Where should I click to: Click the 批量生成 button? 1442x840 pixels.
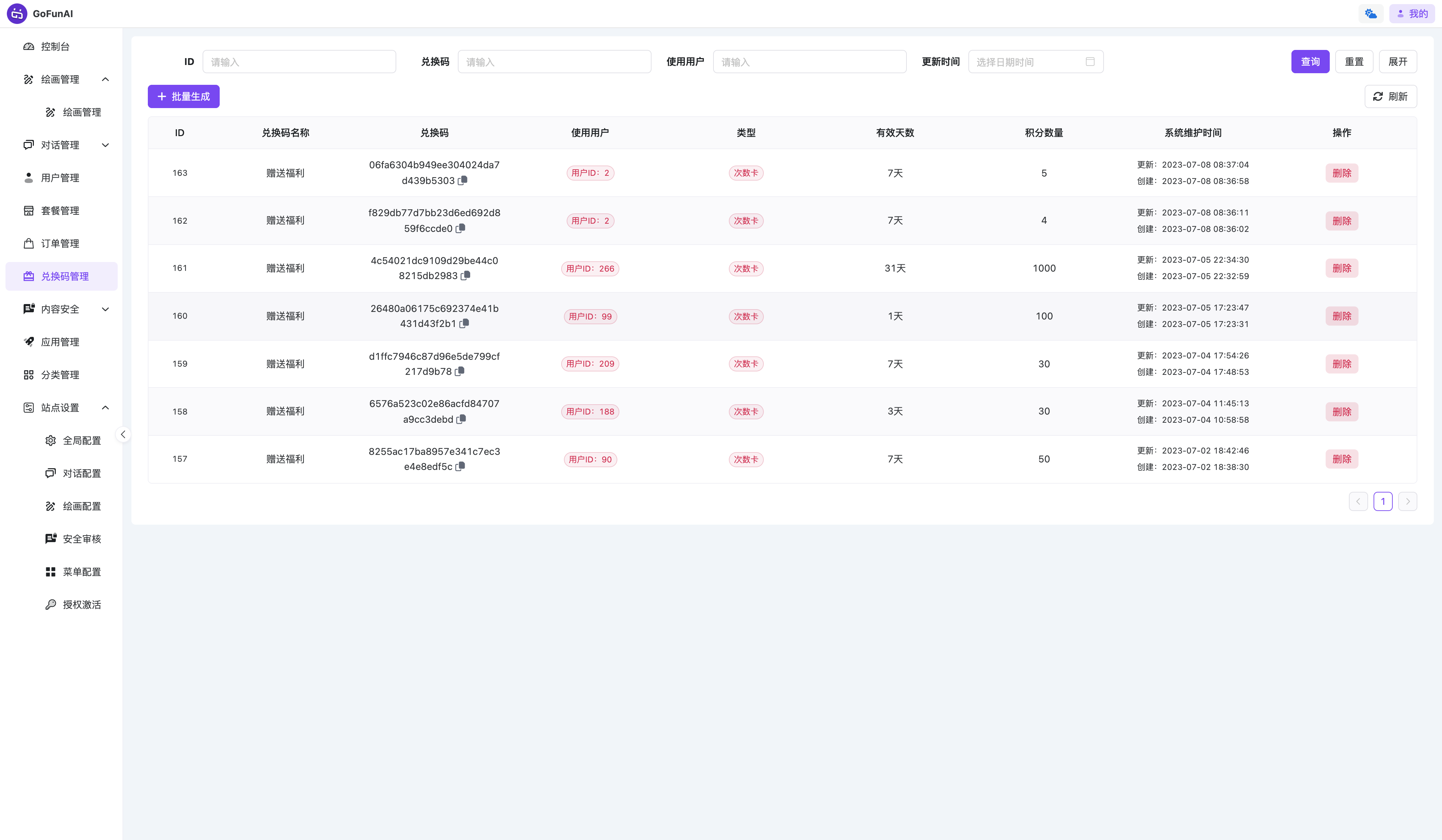[183, 97]
